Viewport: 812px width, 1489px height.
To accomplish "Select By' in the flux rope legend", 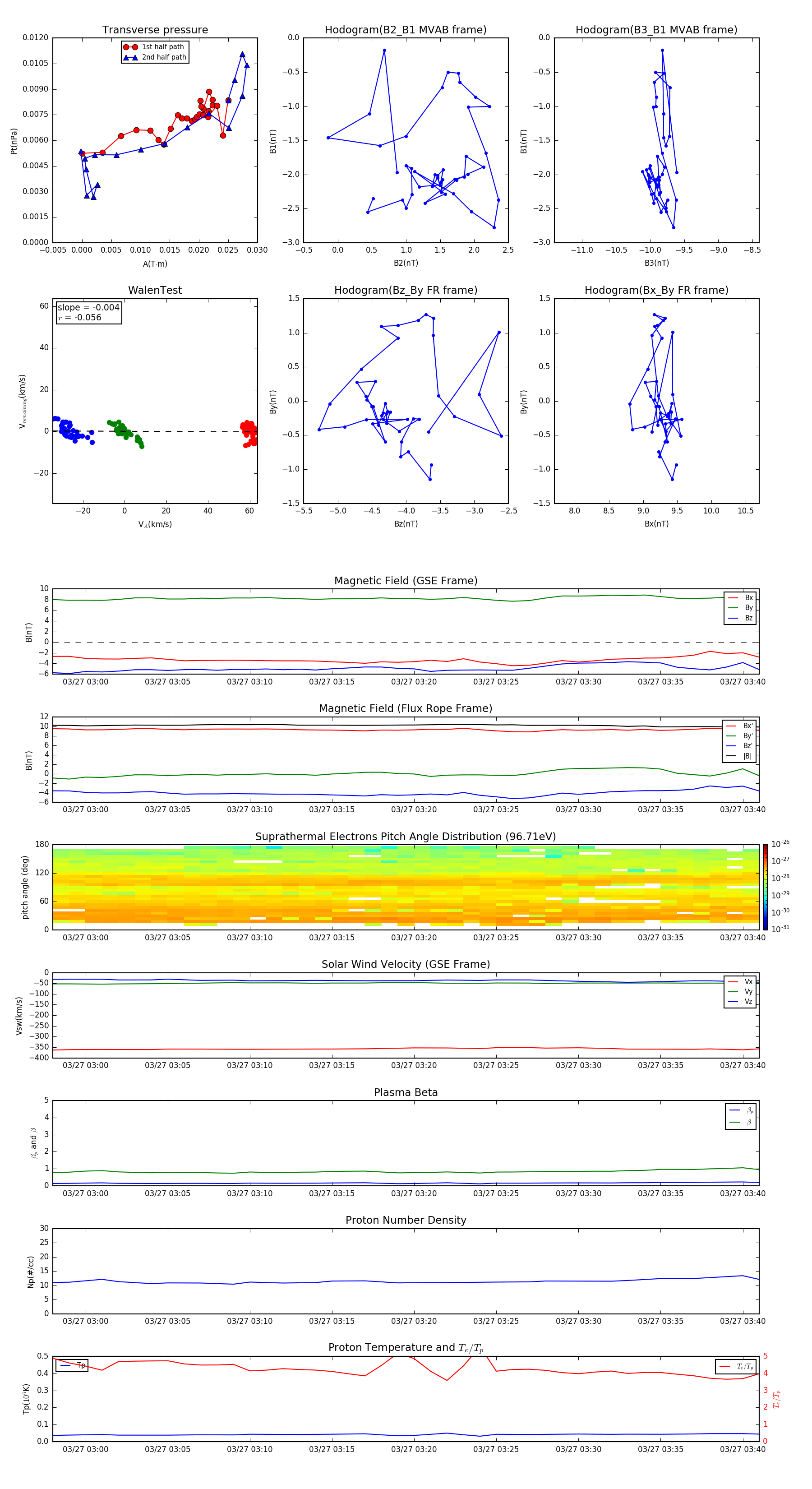I will (x=740, y=736).
